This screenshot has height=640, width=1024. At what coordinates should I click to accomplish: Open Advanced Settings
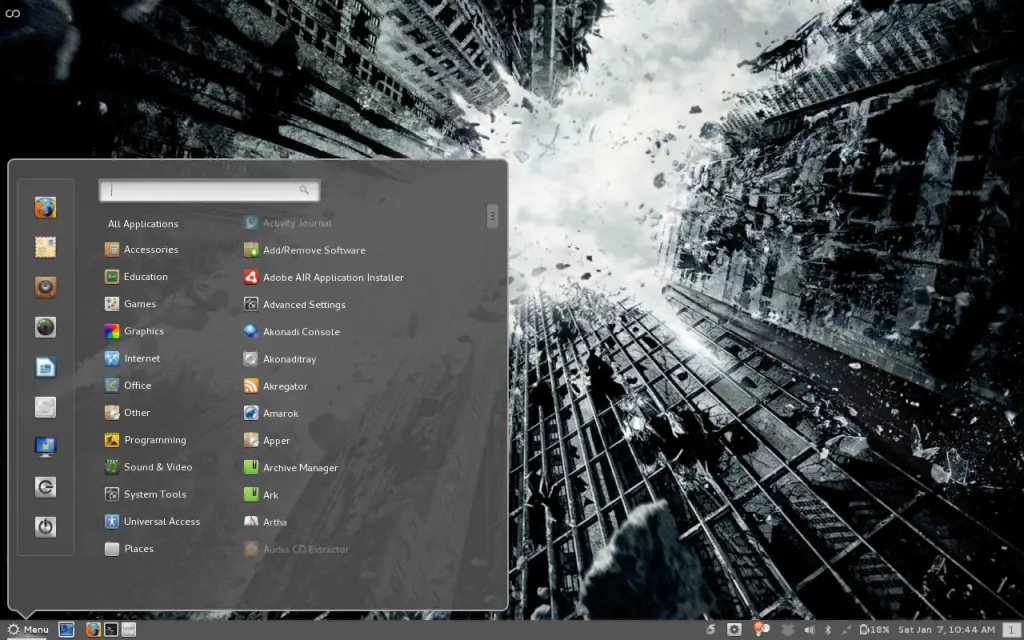[x=295, y=304]
